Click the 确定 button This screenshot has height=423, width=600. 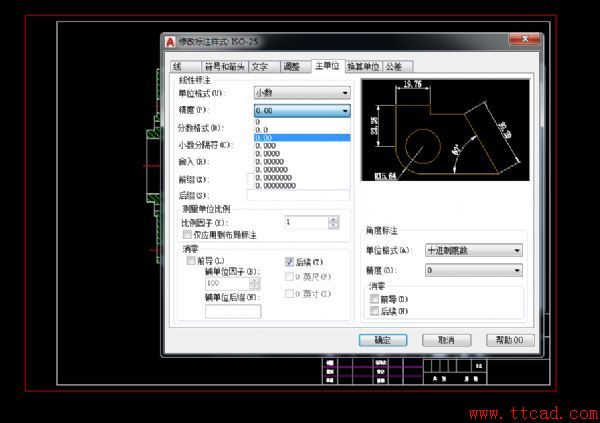click(383, 340)
